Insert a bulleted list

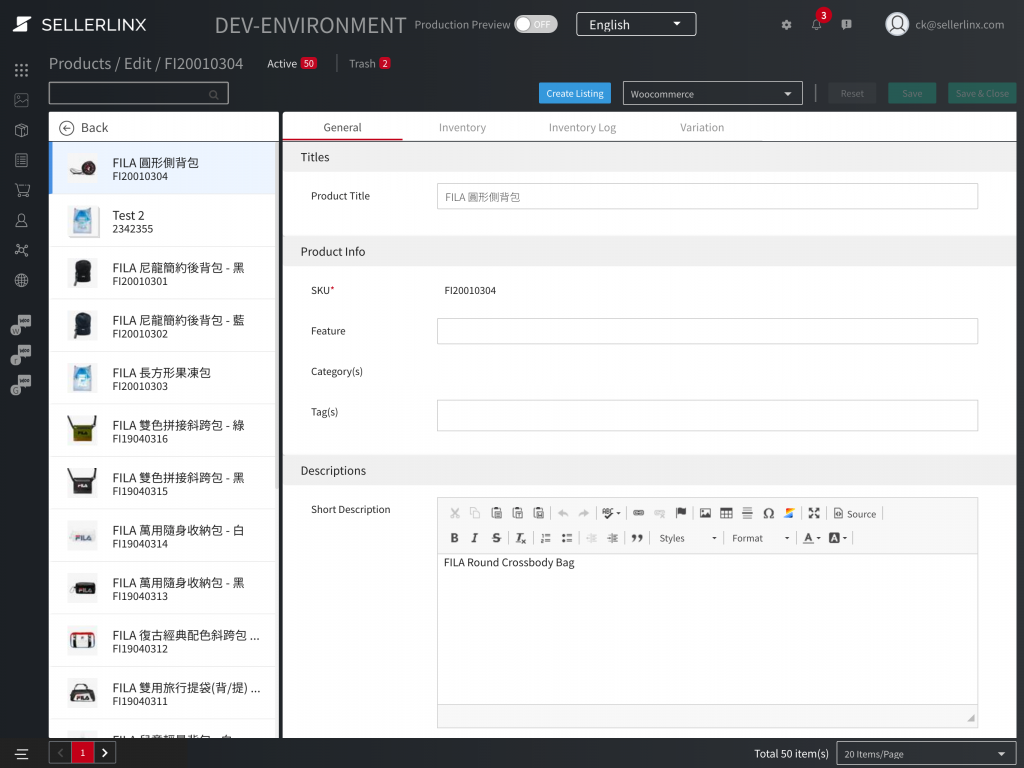pos(567,538)
